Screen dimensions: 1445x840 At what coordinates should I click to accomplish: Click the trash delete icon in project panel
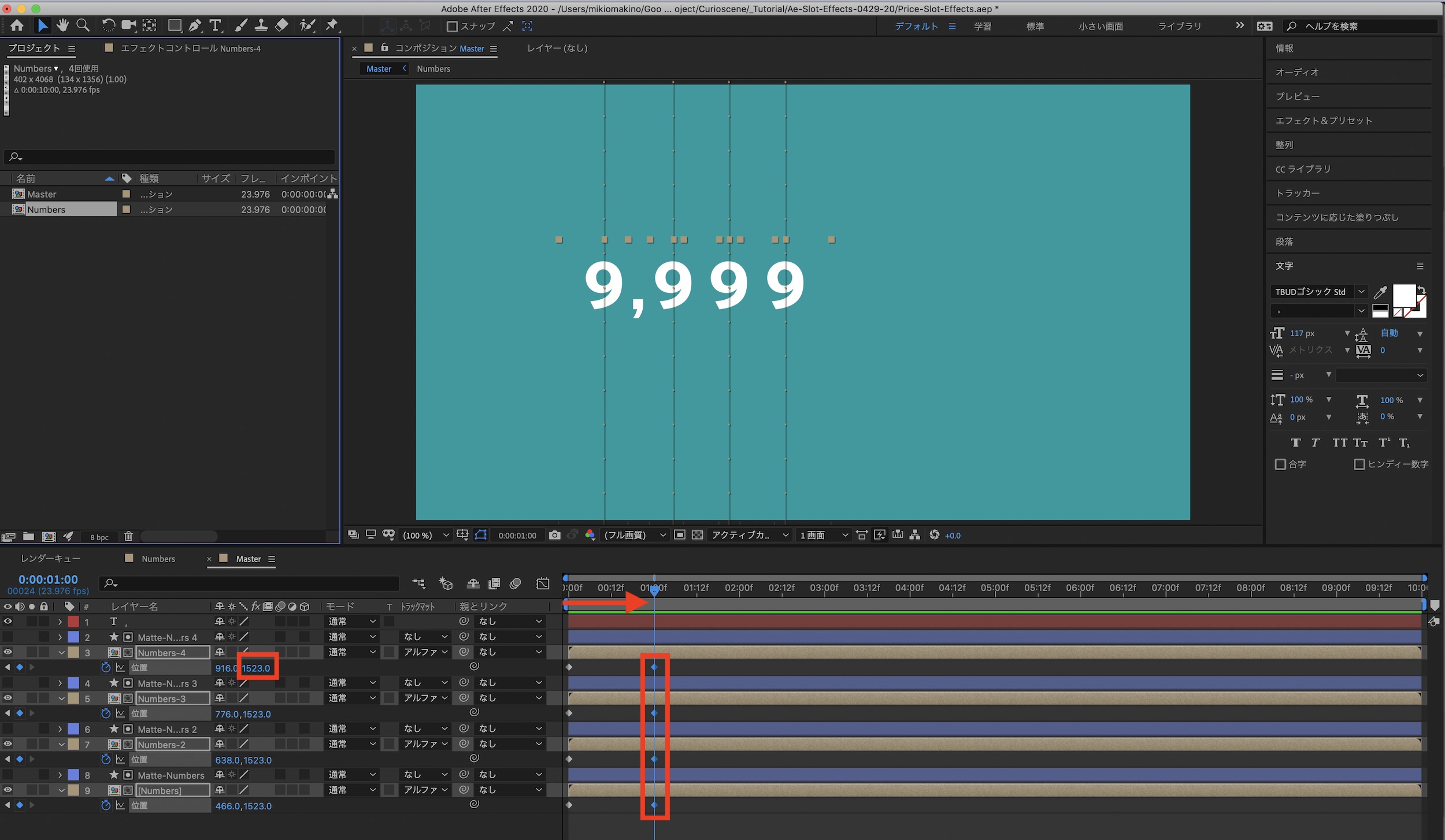[x=128, y=537]
